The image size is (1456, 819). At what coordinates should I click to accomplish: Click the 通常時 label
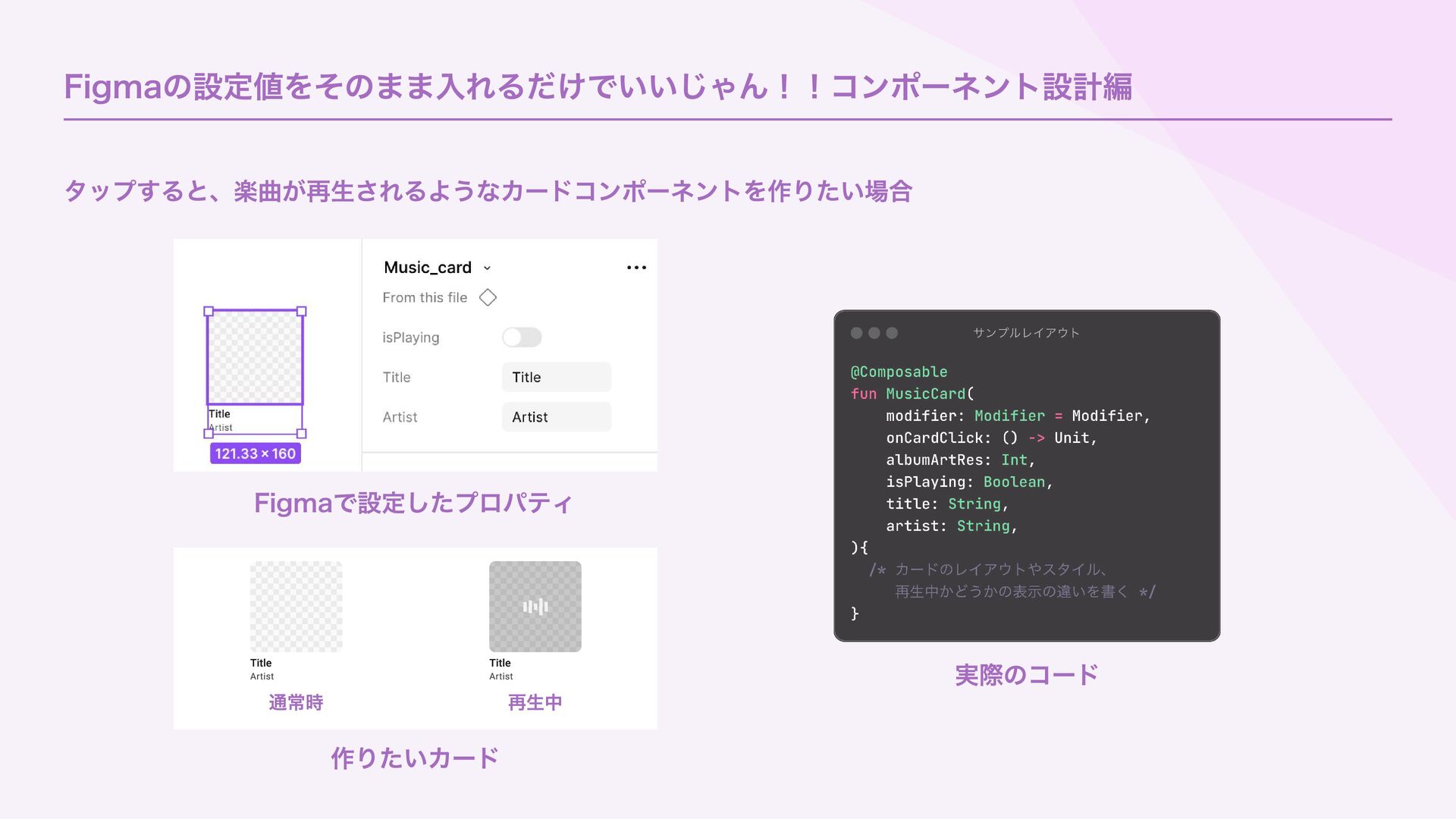pyautogui.click(x=296, y=702)
